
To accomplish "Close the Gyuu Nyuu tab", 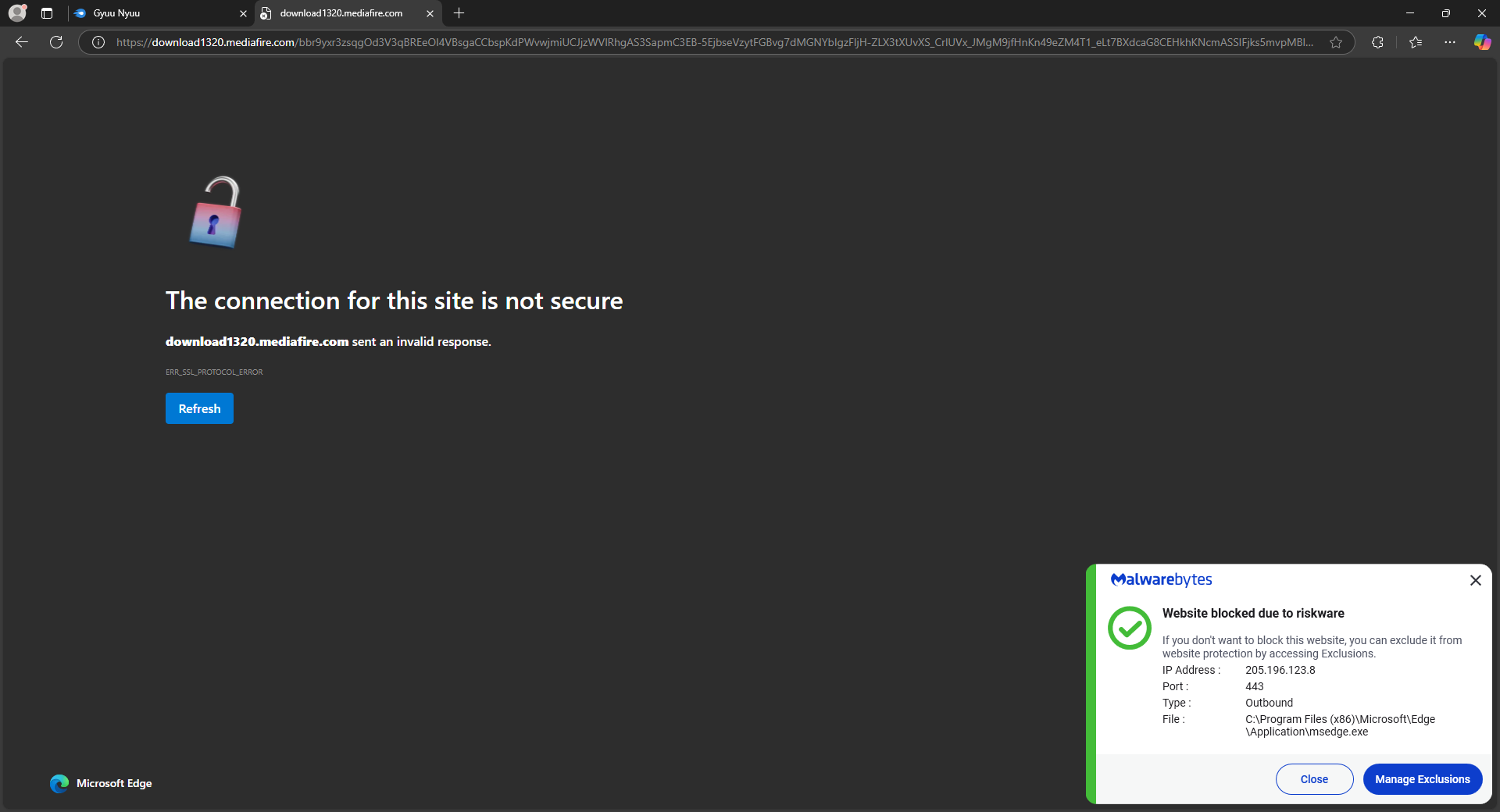I will [243, 13].
